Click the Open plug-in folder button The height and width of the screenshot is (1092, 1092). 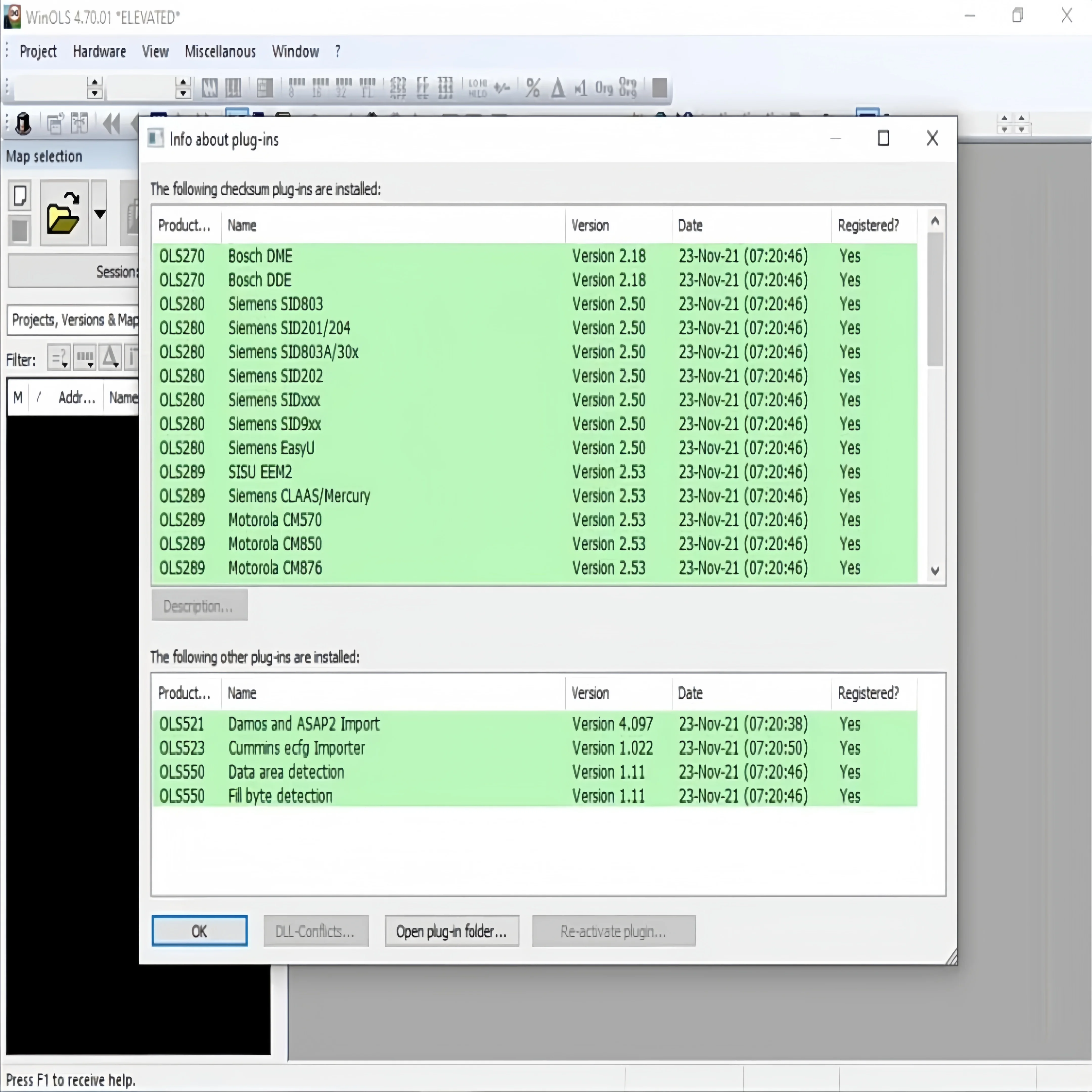coord(452,931)
